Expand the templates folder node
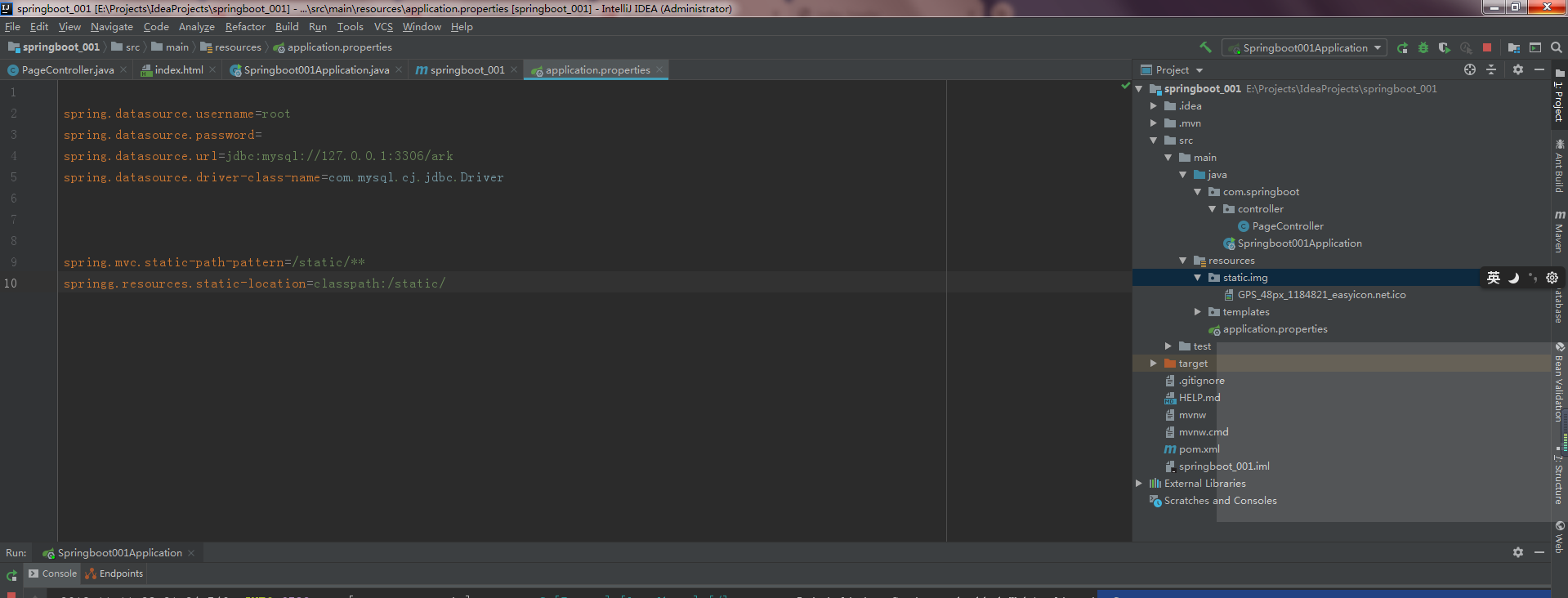 click(x=1198, y=312)
